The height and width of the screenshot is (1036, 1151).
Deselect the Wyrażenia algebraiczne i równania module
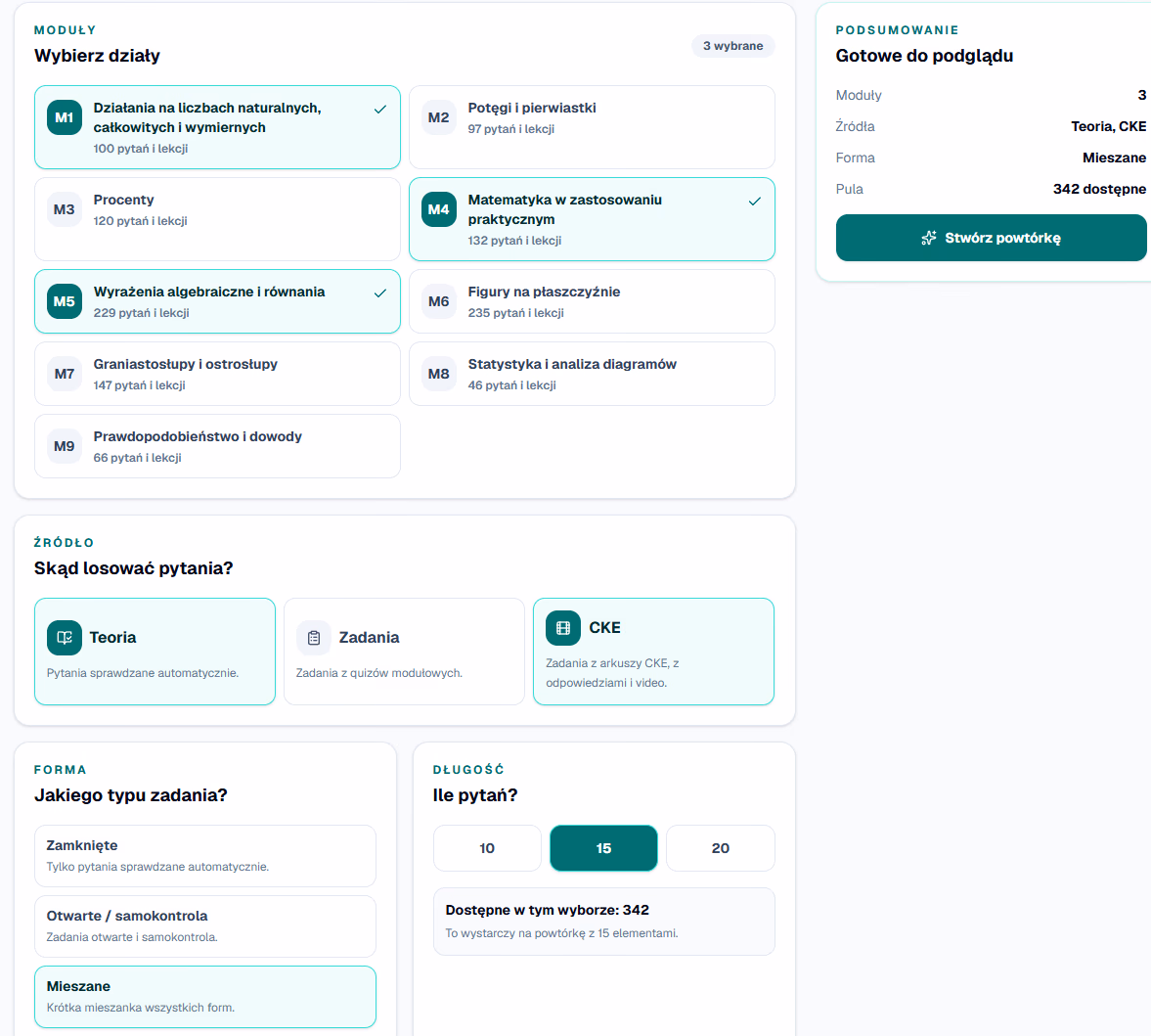coord(217,301)
